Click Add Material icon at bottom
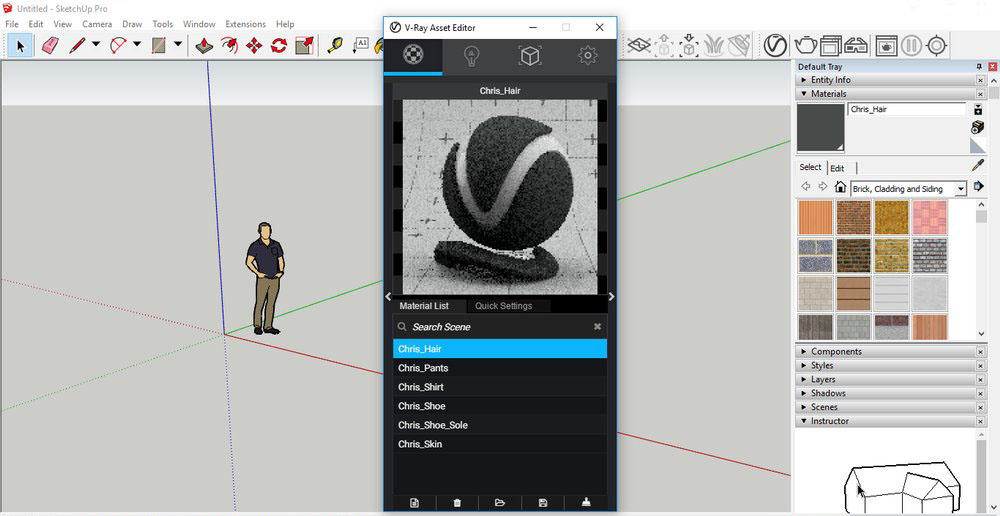The height and width of the screenshot is (516, 1000). pyautogui.click(x=415, y=503)
